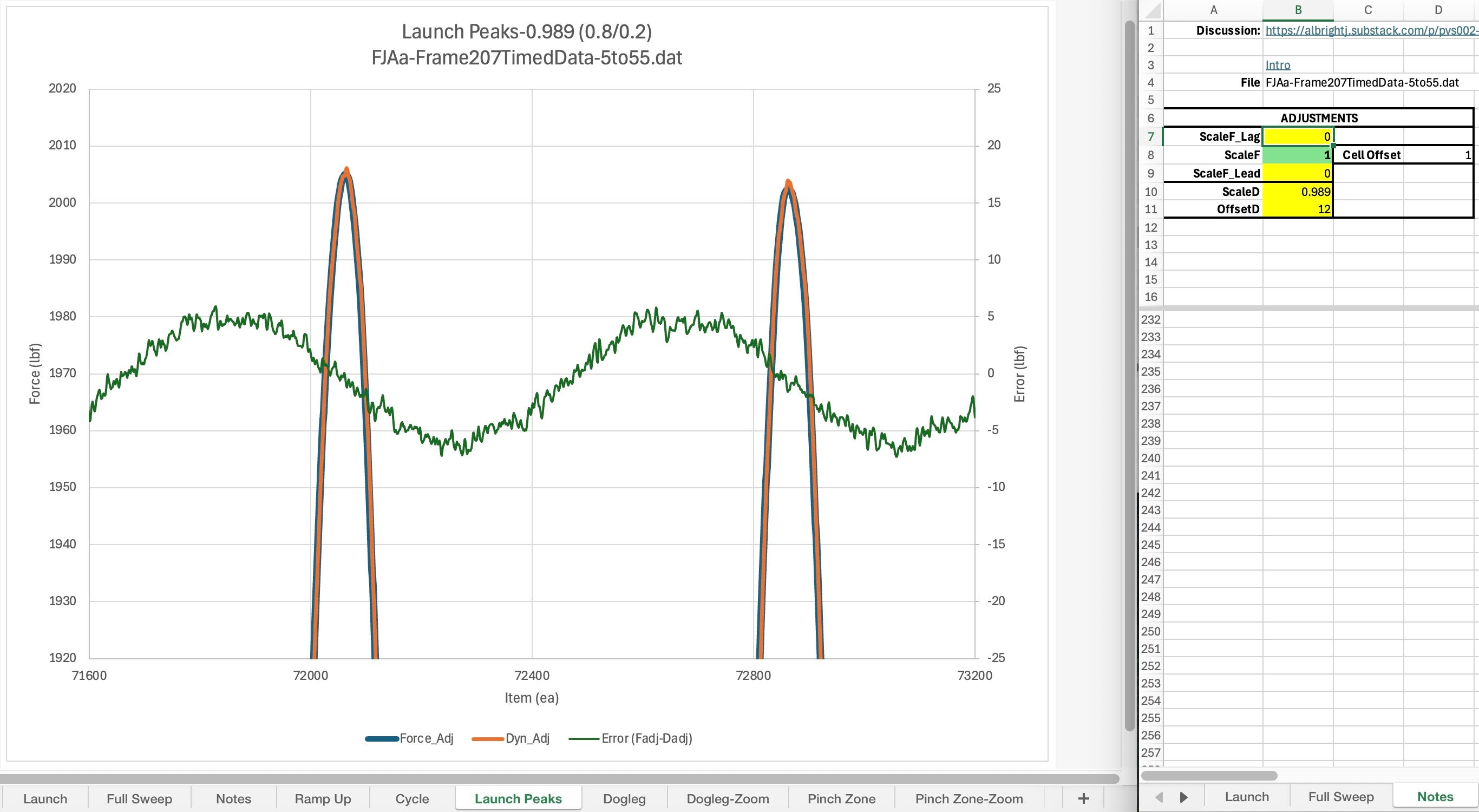Image resolution: width=1479 pixels, height=812 pixels.
Task: Click the green ScaleF value cell
Action: (1298, 155)
